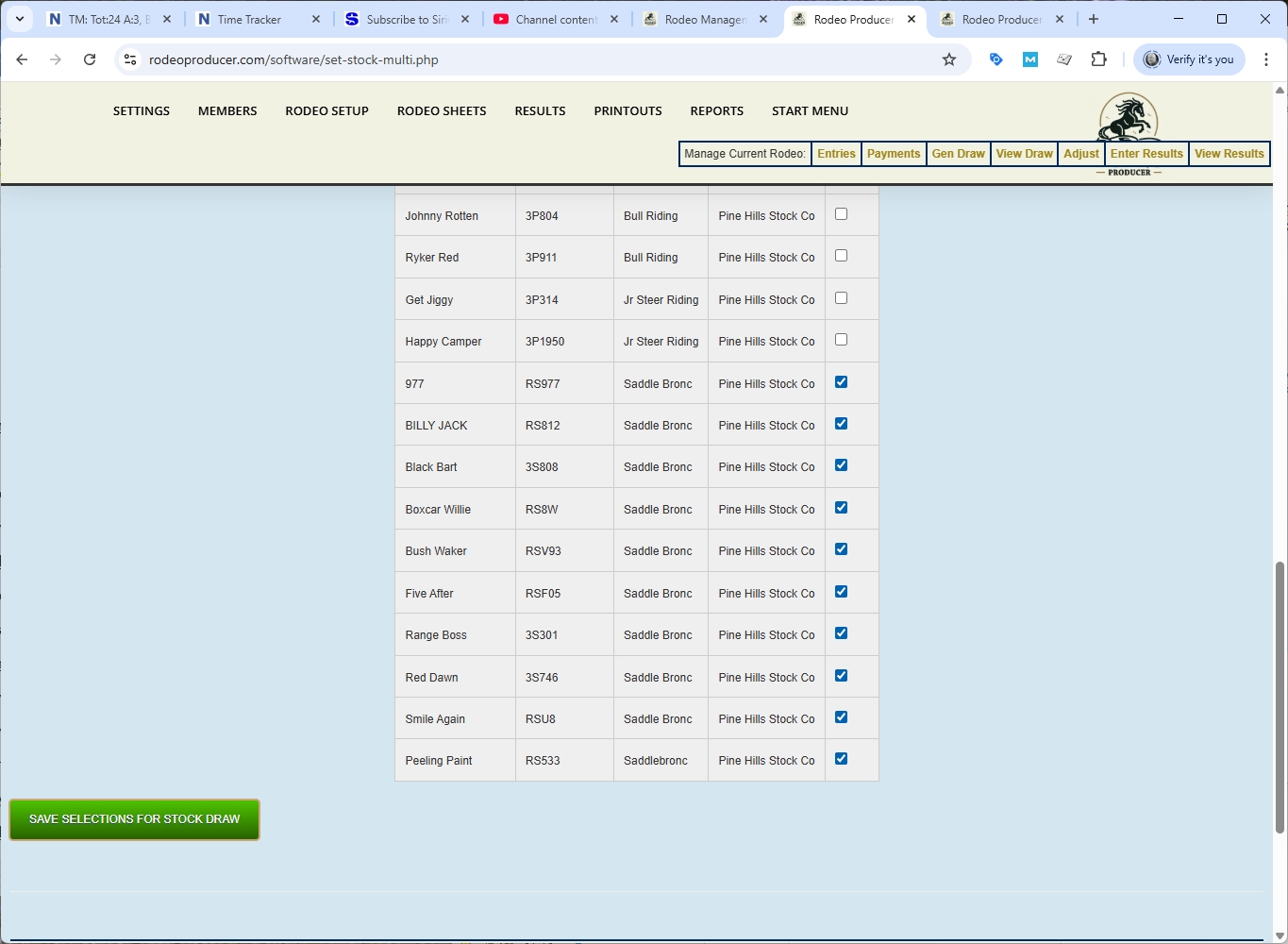The height and width of the screenshot is (944, 1288).
Task: Open the RODEO SETUP menu
Action: (x=326, y=110)
